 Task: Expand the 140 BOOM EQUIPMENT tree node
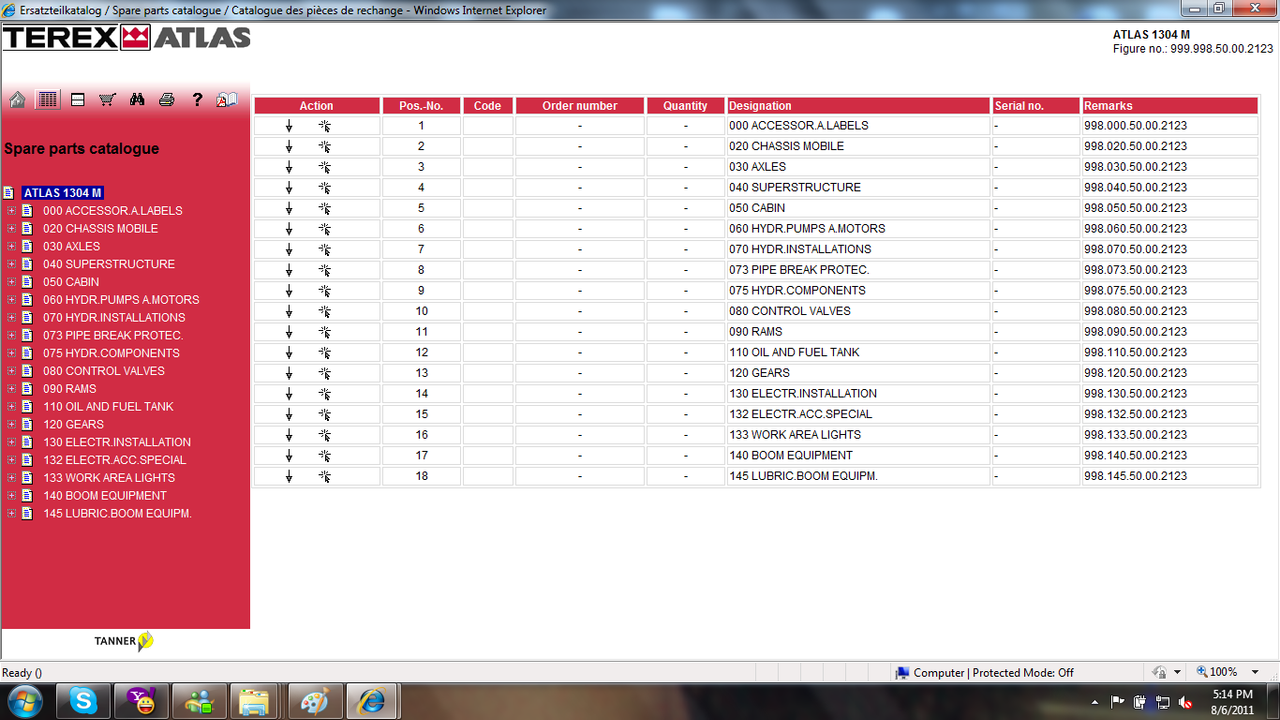[x=12, y=496]
